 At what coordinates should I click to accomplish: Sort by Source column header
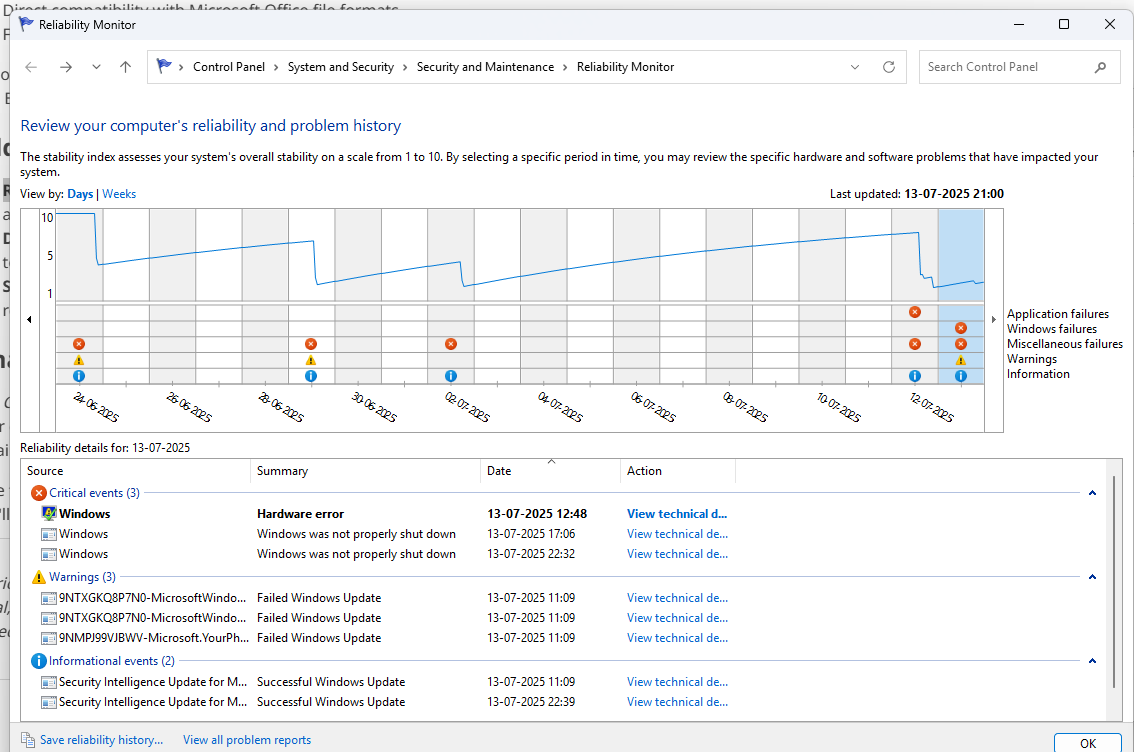tap(136, 471)
